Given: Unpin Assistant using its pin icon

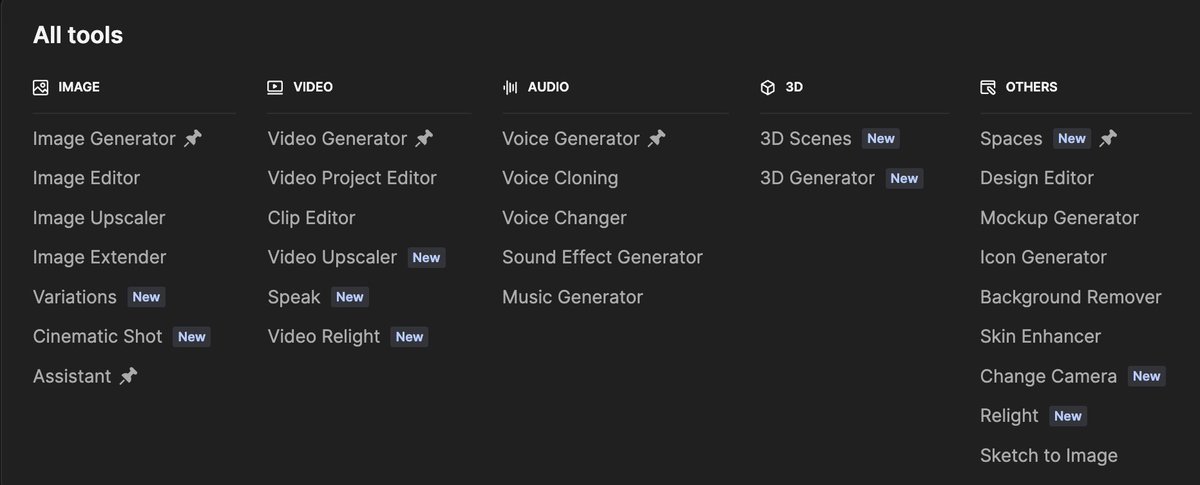Looking at the screenshot, I should (x=128, y=377).
